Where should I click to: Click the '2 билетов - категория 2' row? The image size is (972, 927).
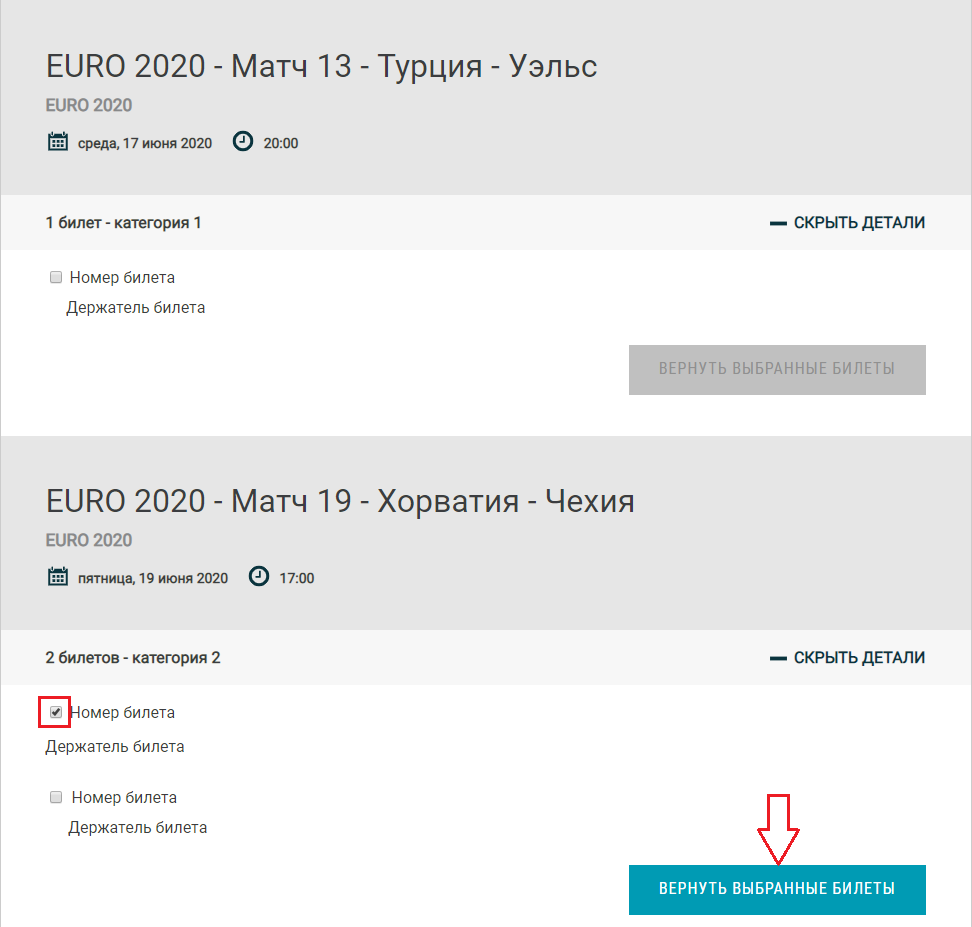coord(486,658)
